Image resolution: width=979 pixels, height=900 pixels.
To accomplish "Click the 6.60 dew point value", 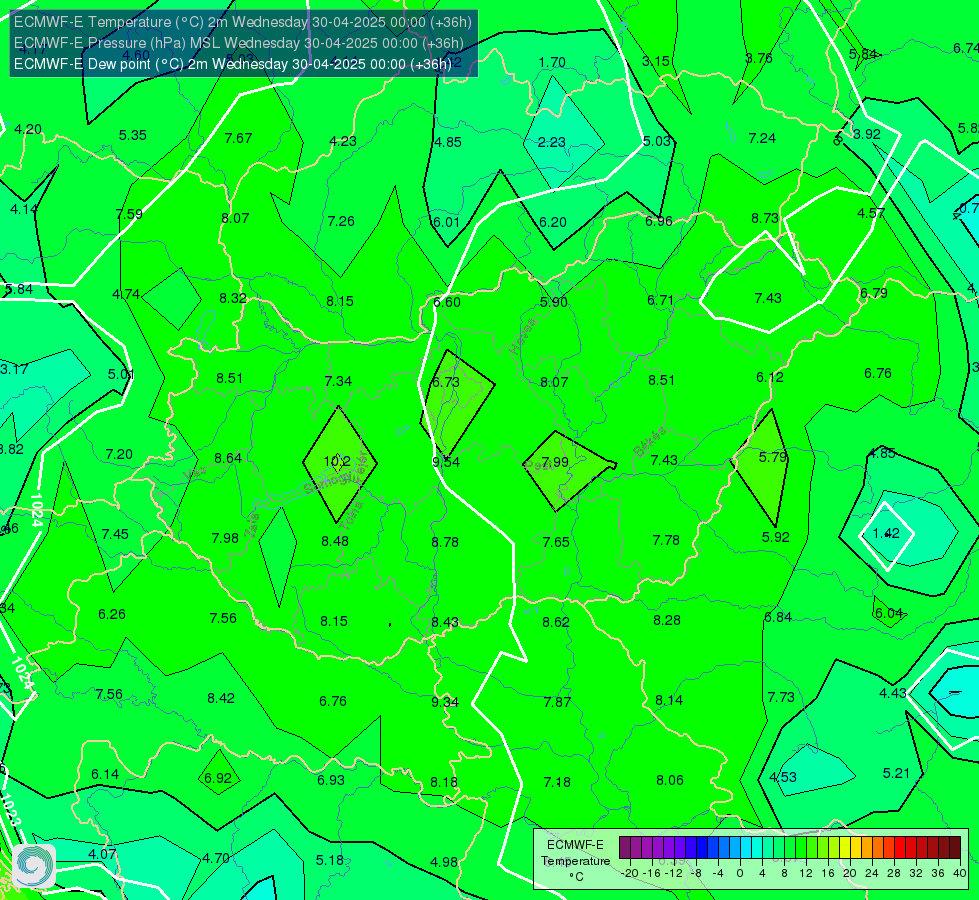I will pyautogui.click(x=447, y=302).
